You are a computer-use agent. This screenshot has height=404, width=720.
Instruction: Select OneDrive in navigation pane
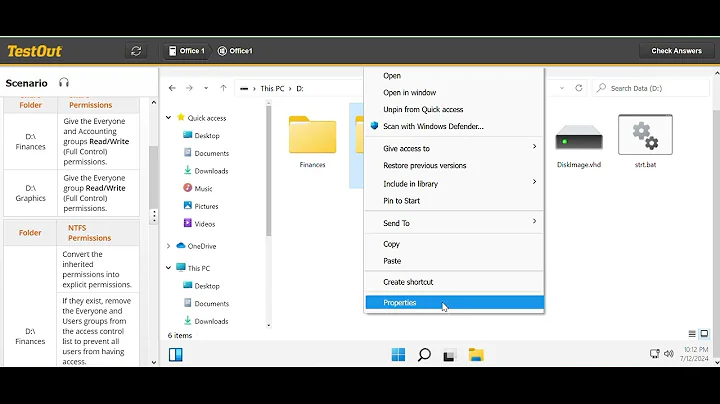pyautogui.click(x=196, y=246)
